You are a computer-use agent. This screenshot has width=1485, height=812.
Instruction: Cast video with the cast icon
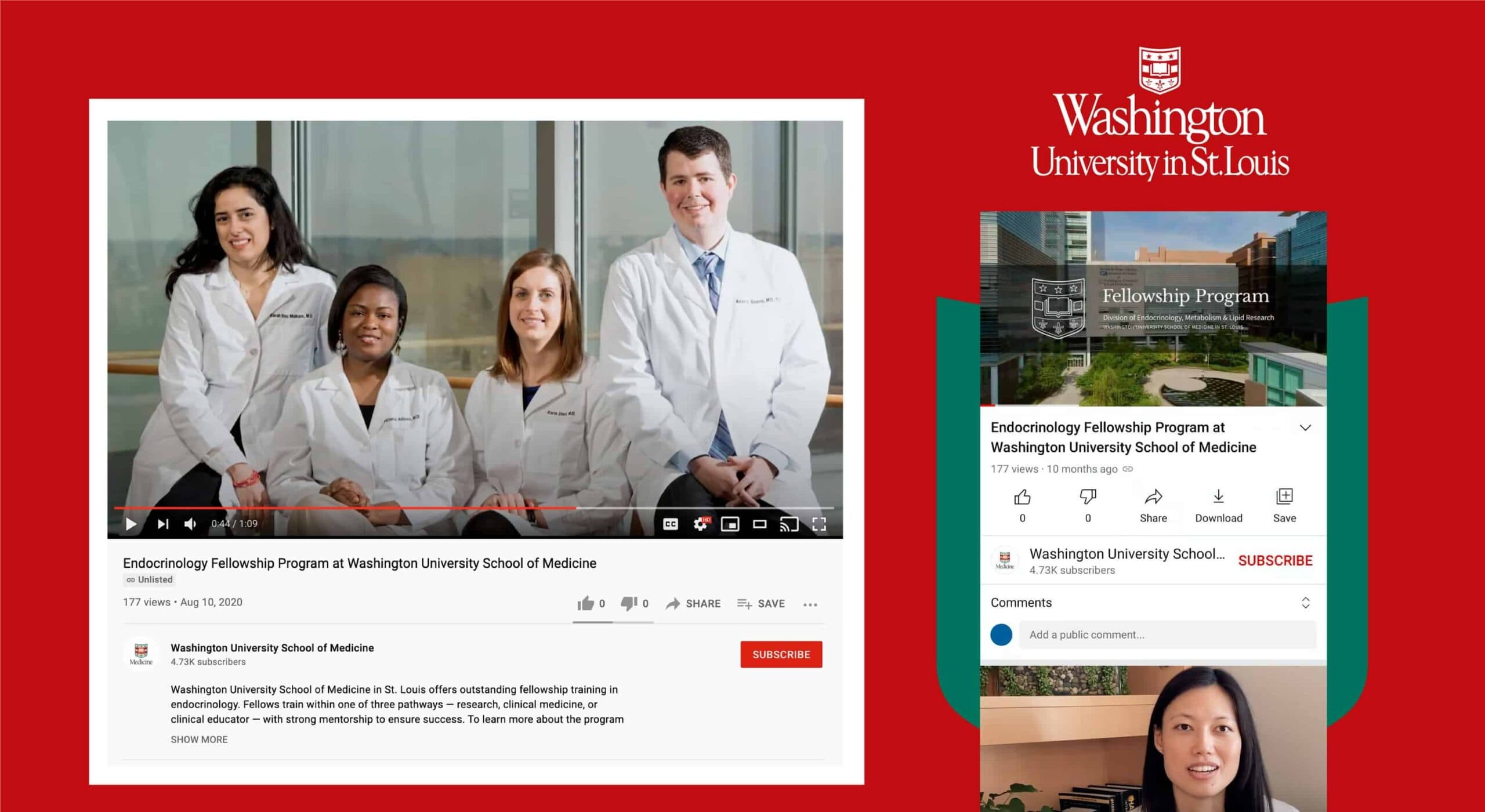[789, 524]
